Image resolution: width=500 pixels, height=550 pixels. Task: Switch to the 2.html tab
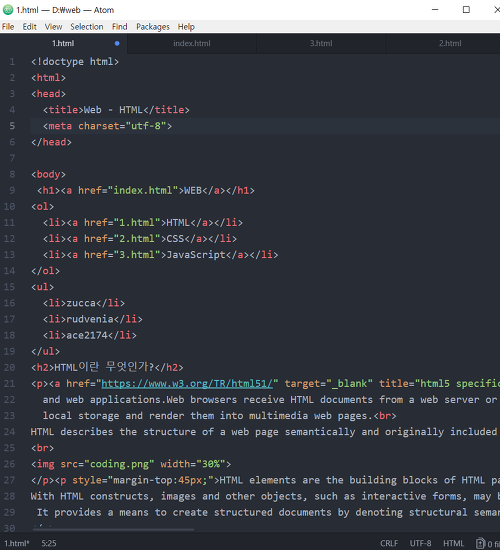(450, 43)
